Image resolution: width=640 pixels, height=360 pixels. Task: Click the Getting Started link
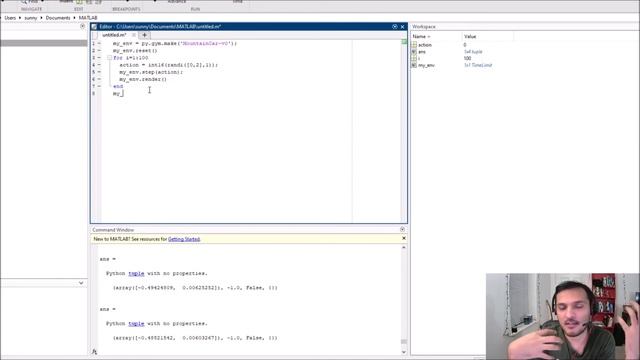[x=184, y=239]
